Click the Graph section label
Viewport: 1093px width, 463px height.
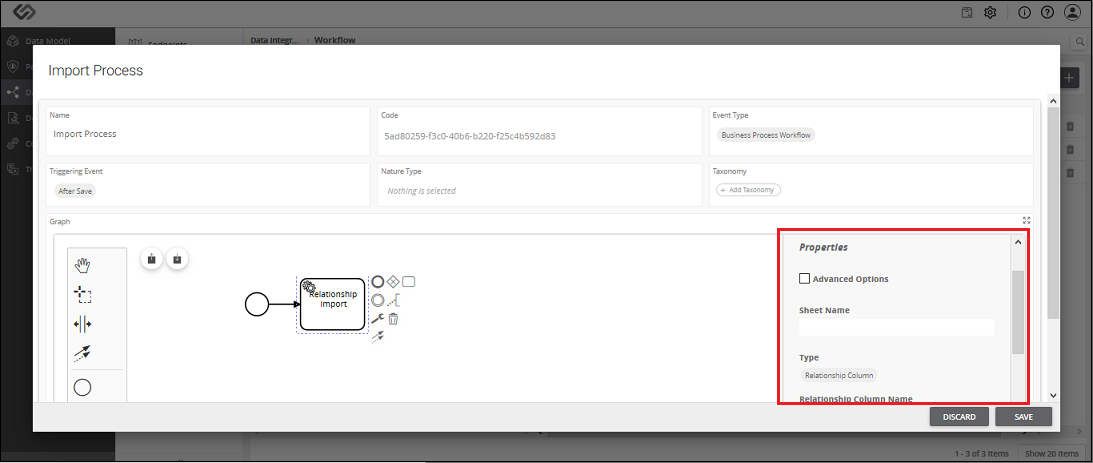pyautogui.click(x=60, y=221)
